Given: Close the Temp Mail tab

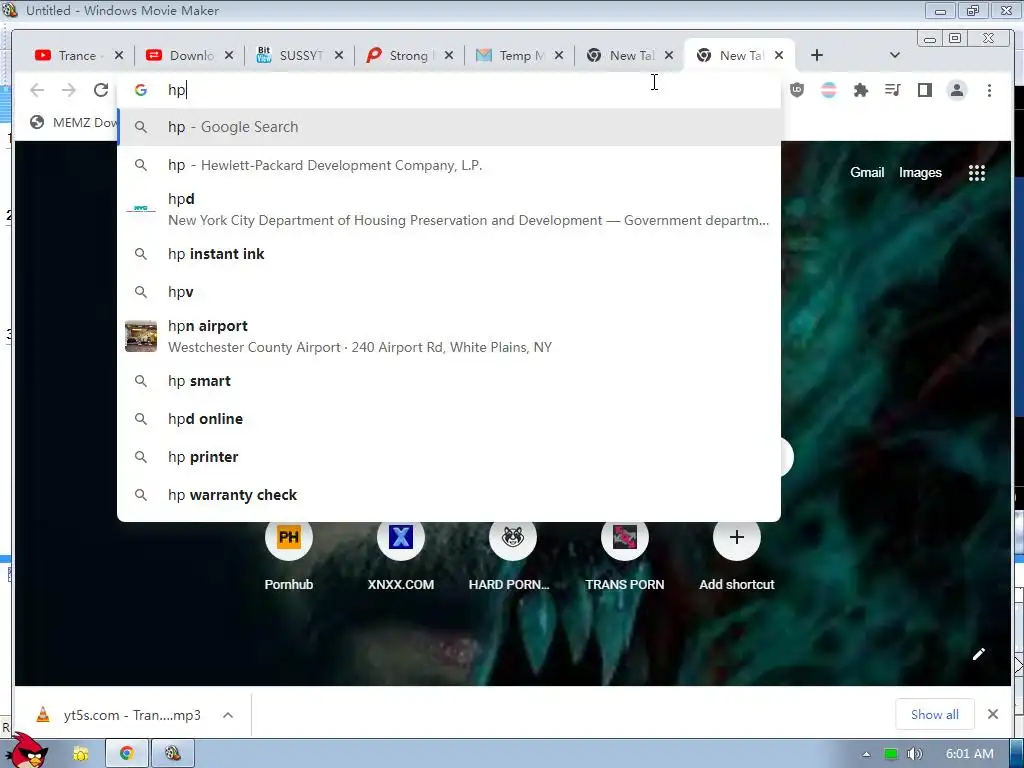Looking at the screenshot, I should click(559, 56).
